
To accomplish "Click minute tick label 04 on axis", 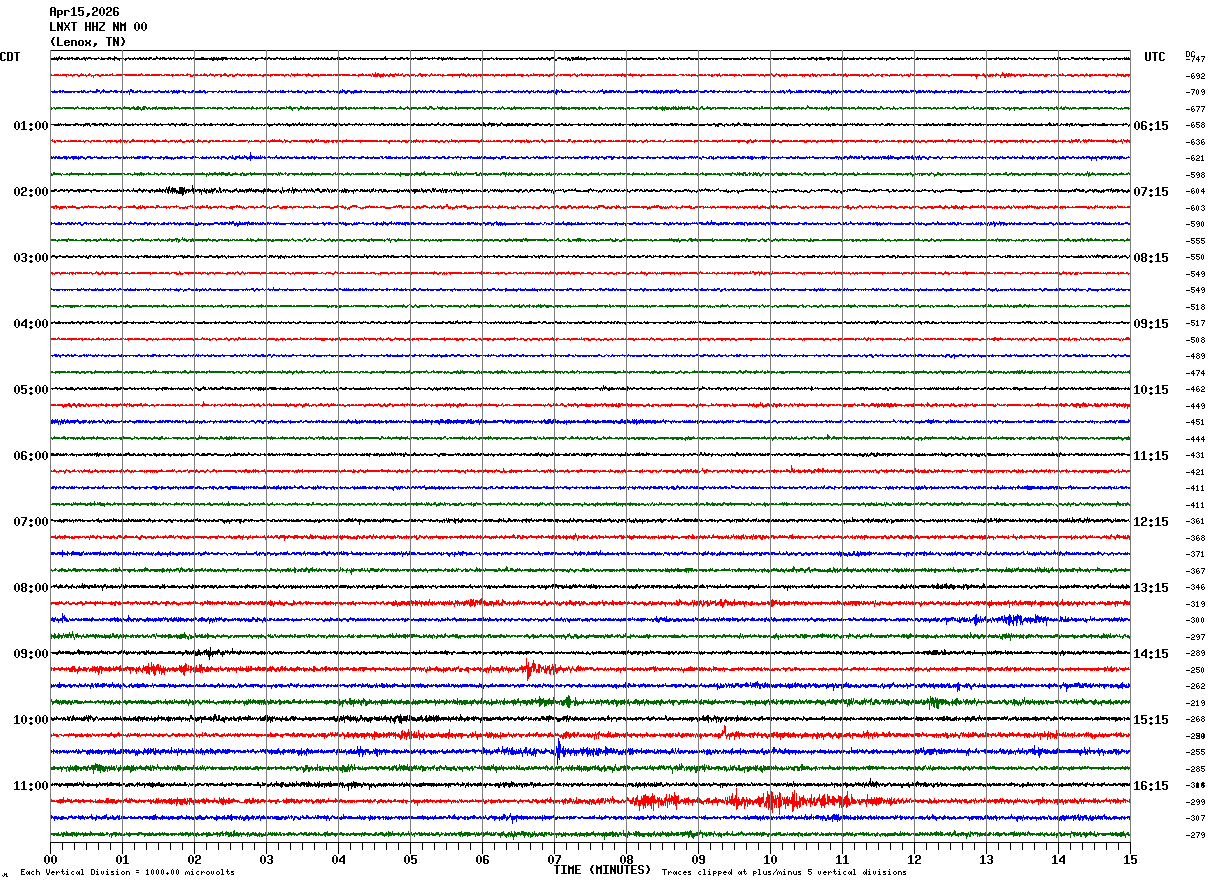I will coord(338,859).
